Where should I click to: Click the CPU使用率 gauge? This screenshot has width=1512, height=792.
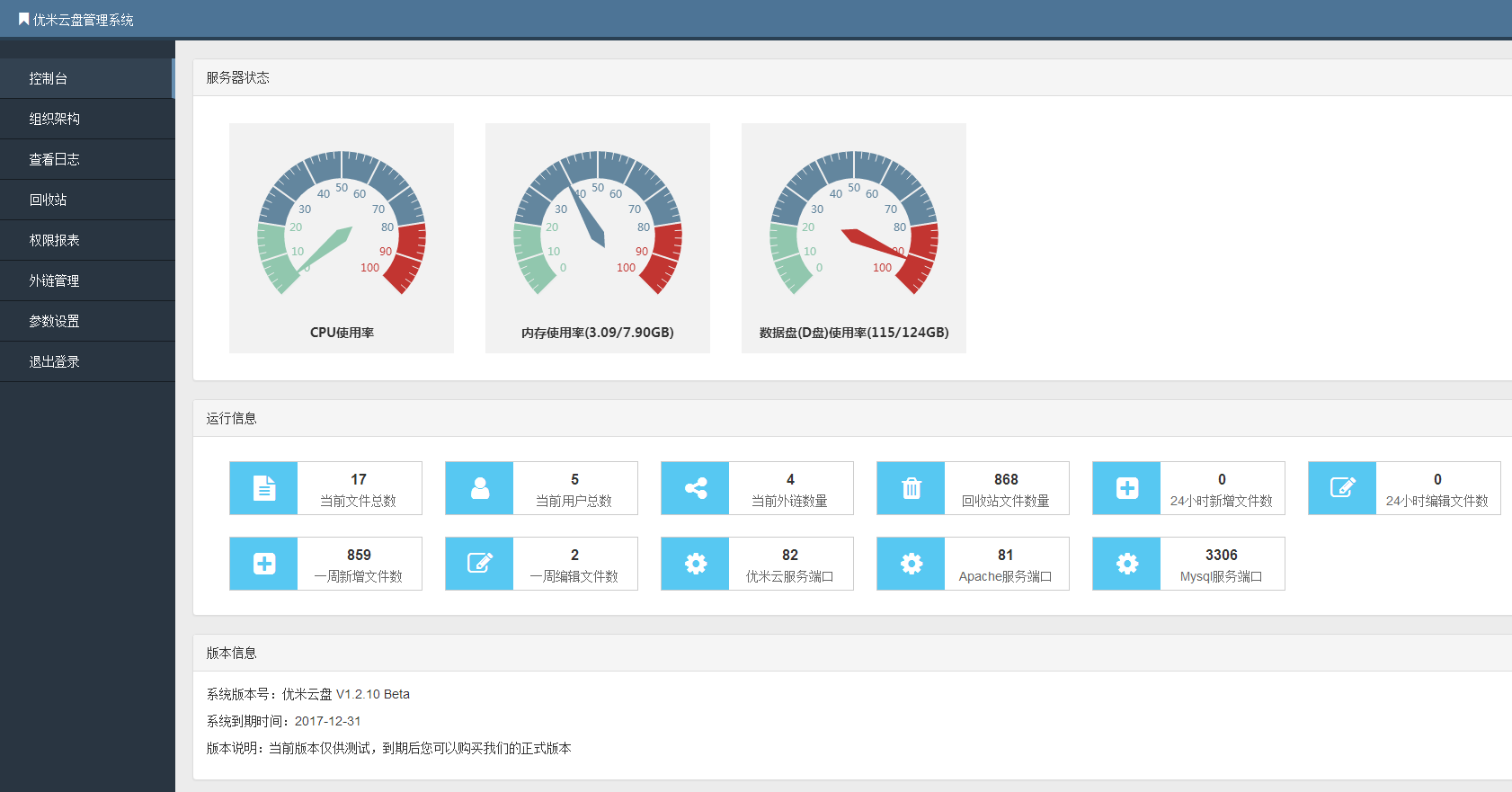click(342, 234)
